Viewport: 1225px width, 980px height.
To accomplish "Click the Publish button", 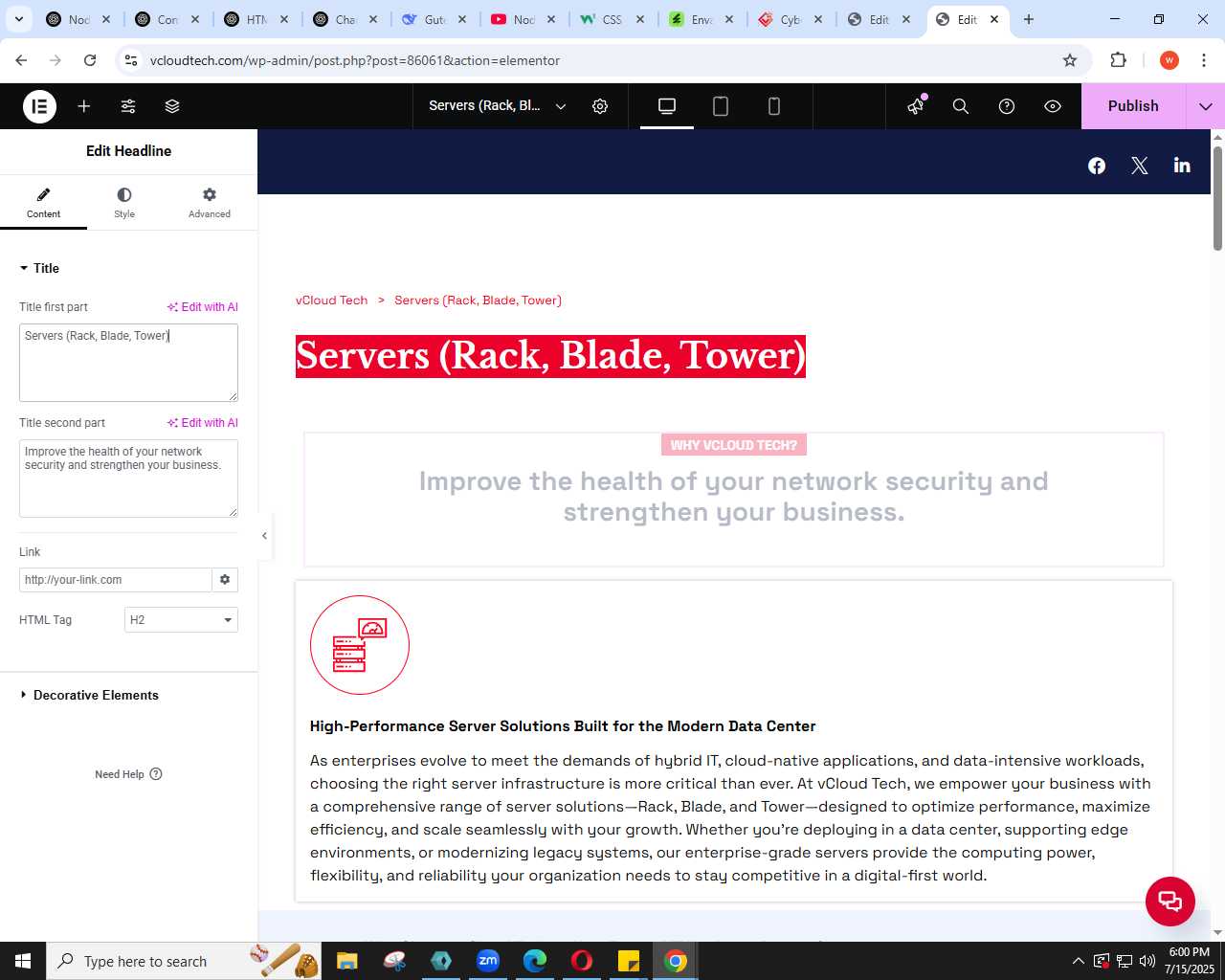I will coord(1133,106).
